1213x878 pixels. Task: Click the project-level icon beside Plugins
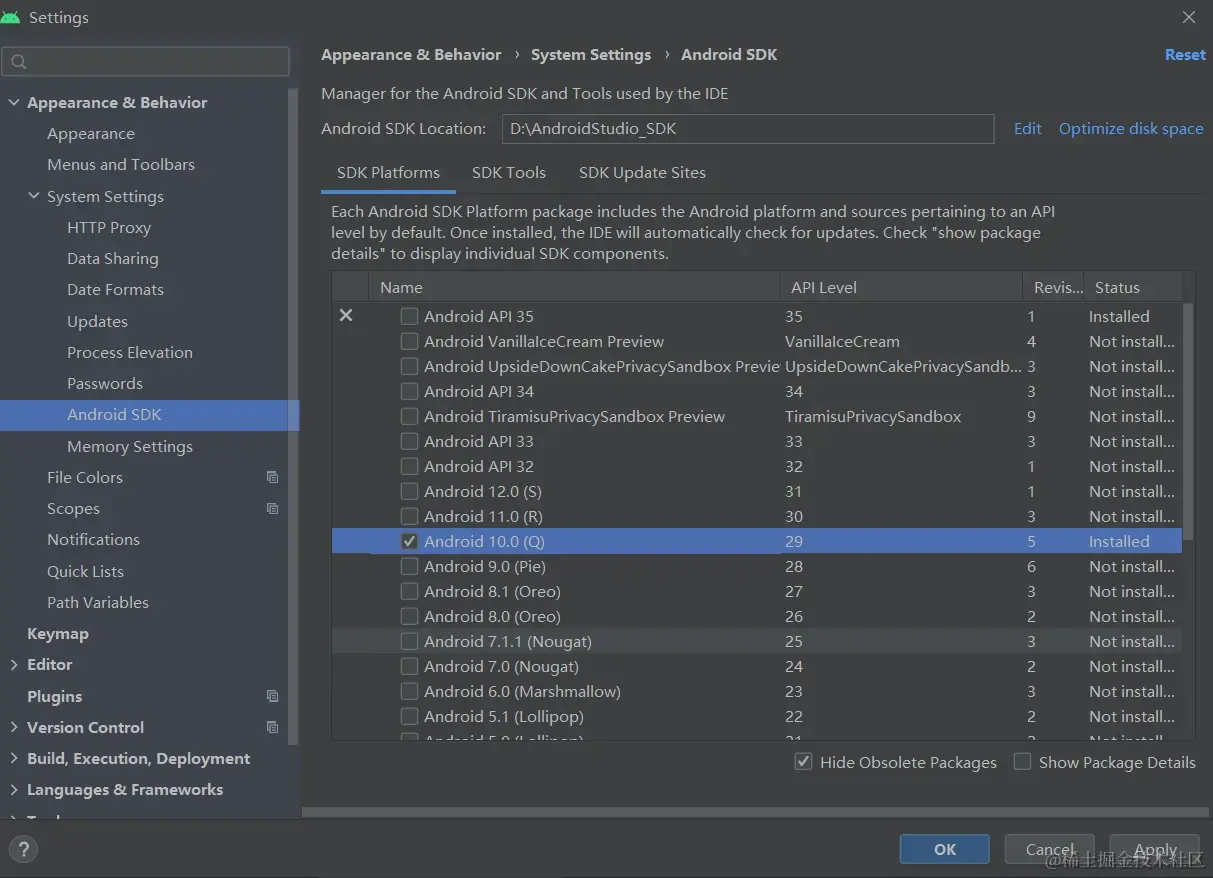[x=272, y=696]
